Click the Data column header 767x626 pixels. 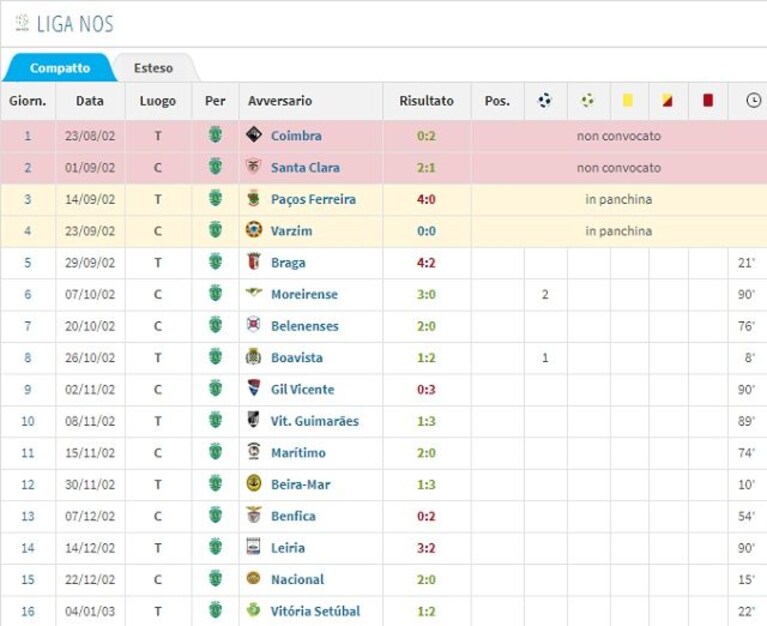click(90, 101)
